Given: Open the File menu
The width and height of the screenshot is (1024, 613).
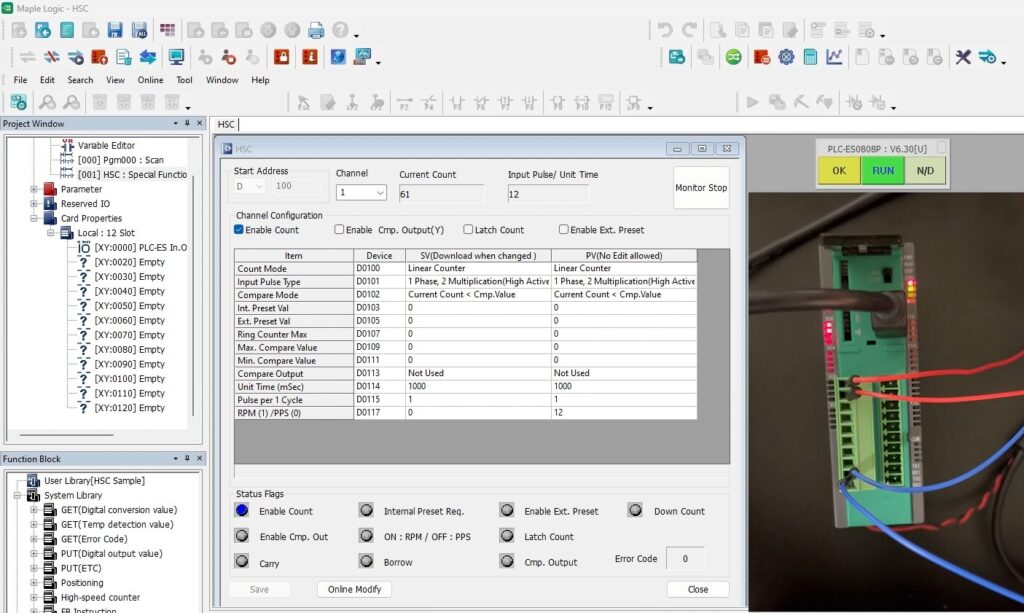Looking at the screenshot, I should click(20, 80).
